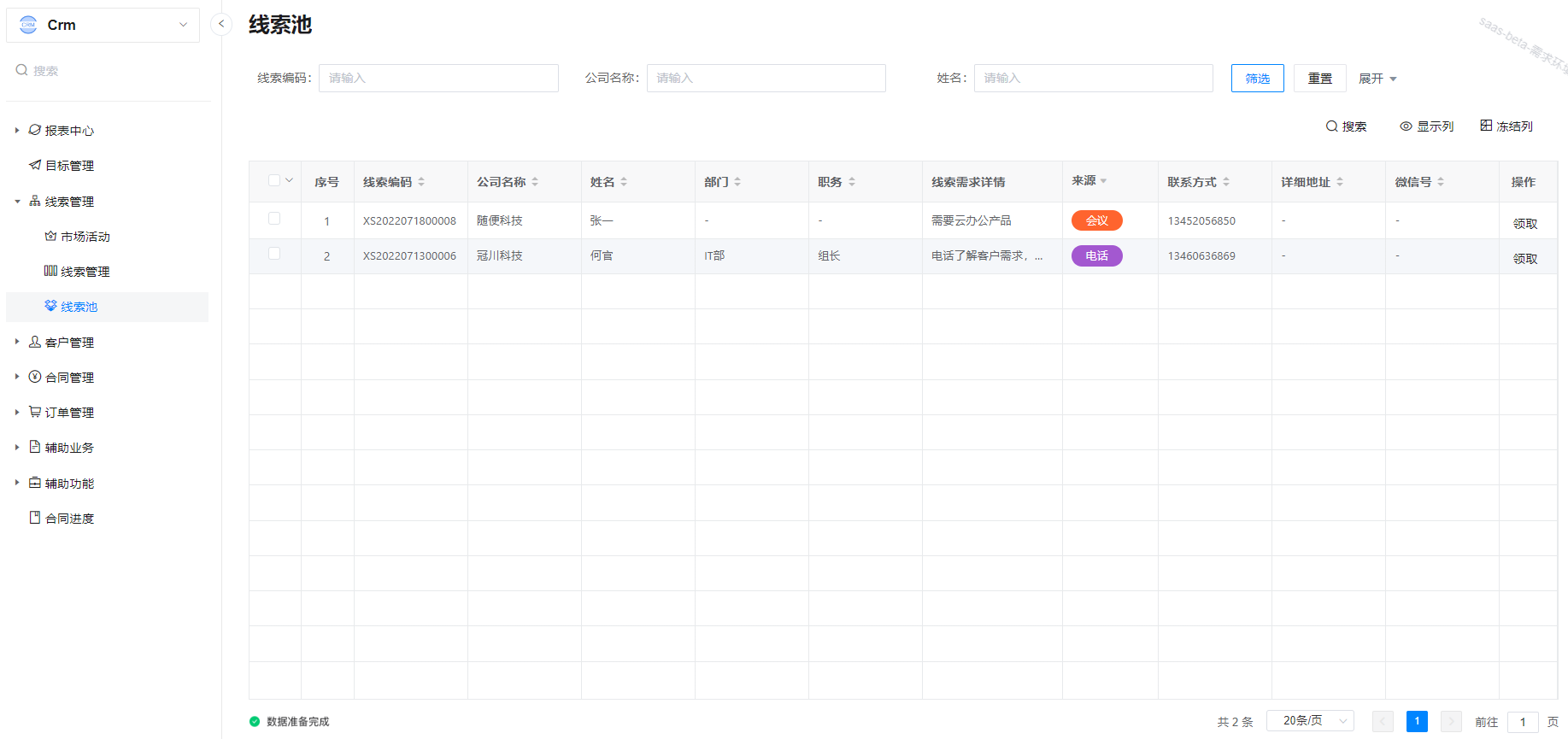Image resolution: width=1568 pixels, height=739 pixels.
Task: Click the 显示列 eye icon
Action: (1406, 126)
